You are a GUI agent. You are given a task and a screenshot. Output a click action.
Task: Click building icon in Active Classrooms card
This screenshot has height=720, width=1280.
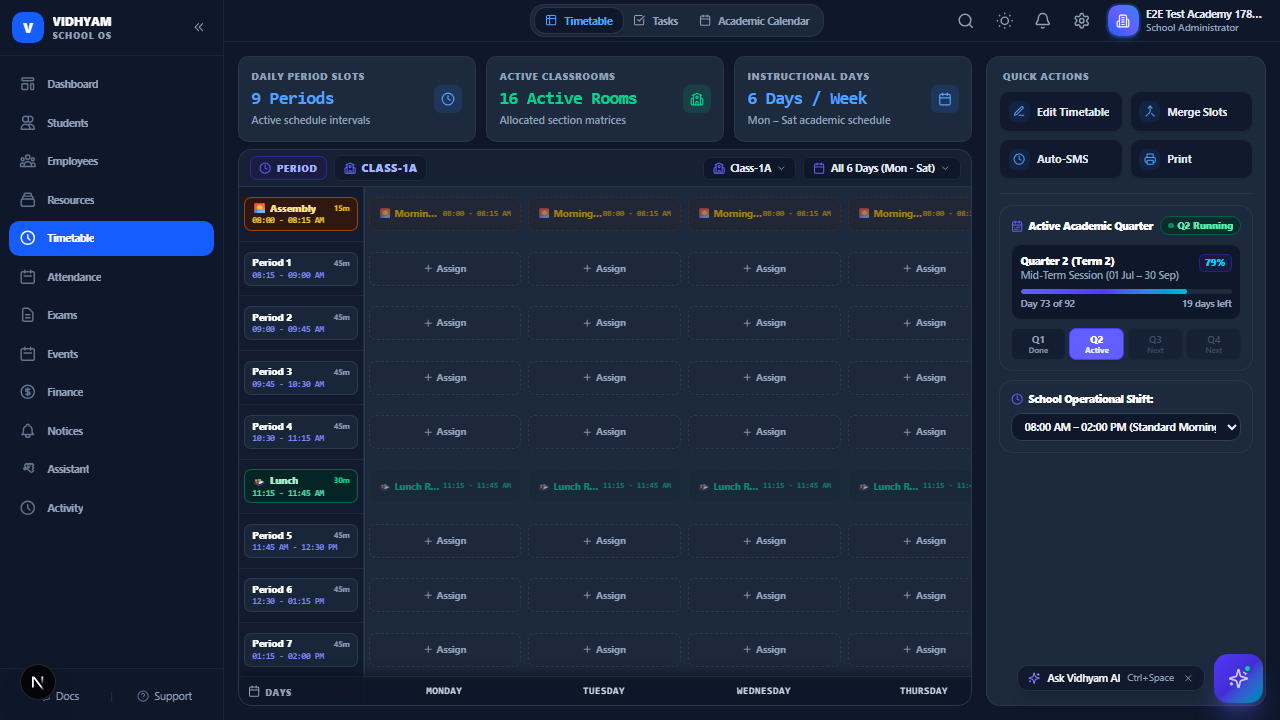[x=696, y=99]
